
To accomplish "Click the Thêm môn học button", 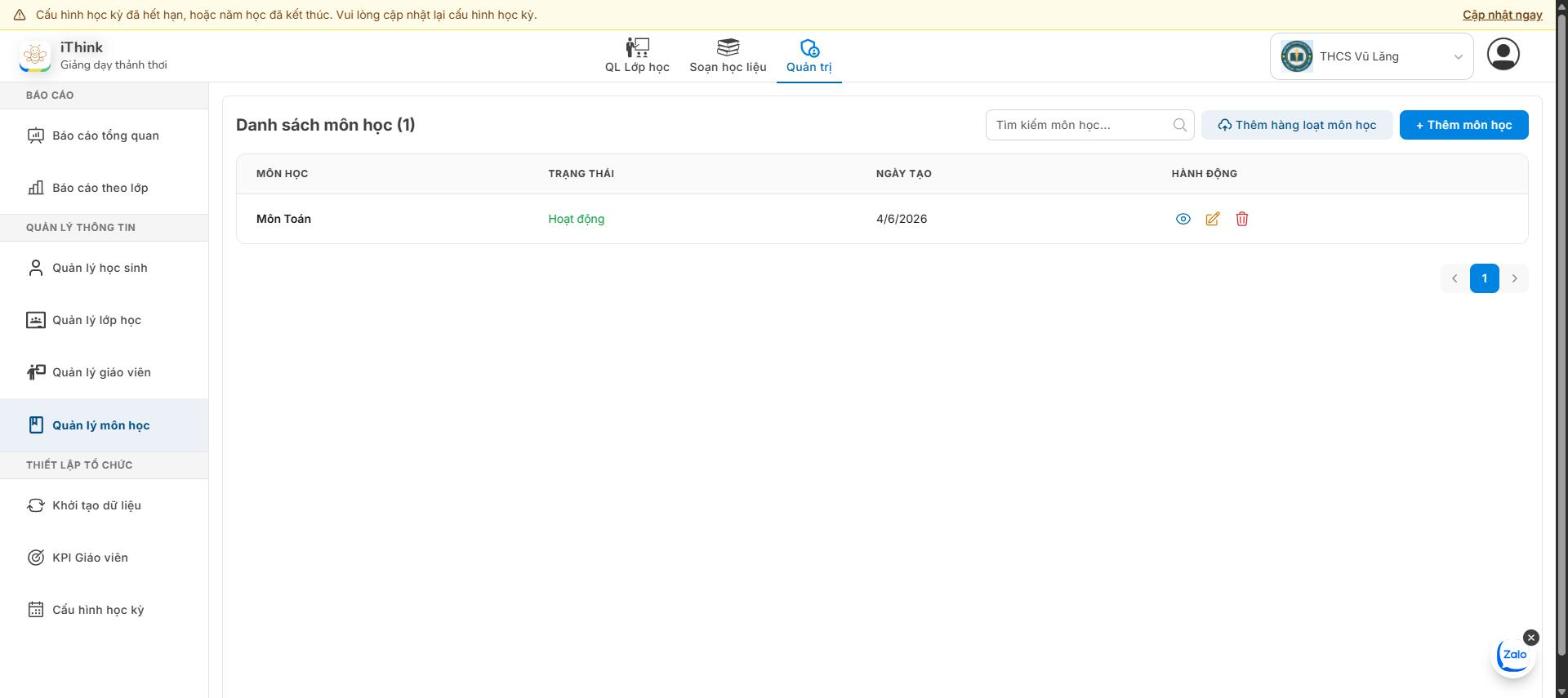I will coord(1464,125).
